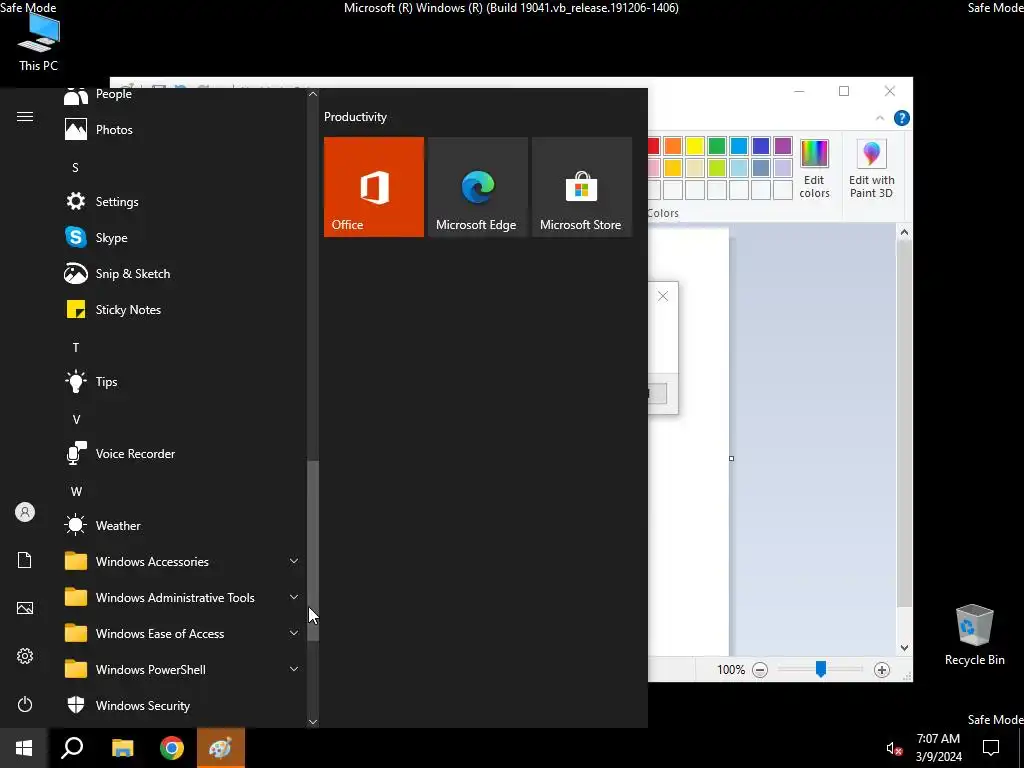Open the Action Center notifications icon

(x=991, y=748)
